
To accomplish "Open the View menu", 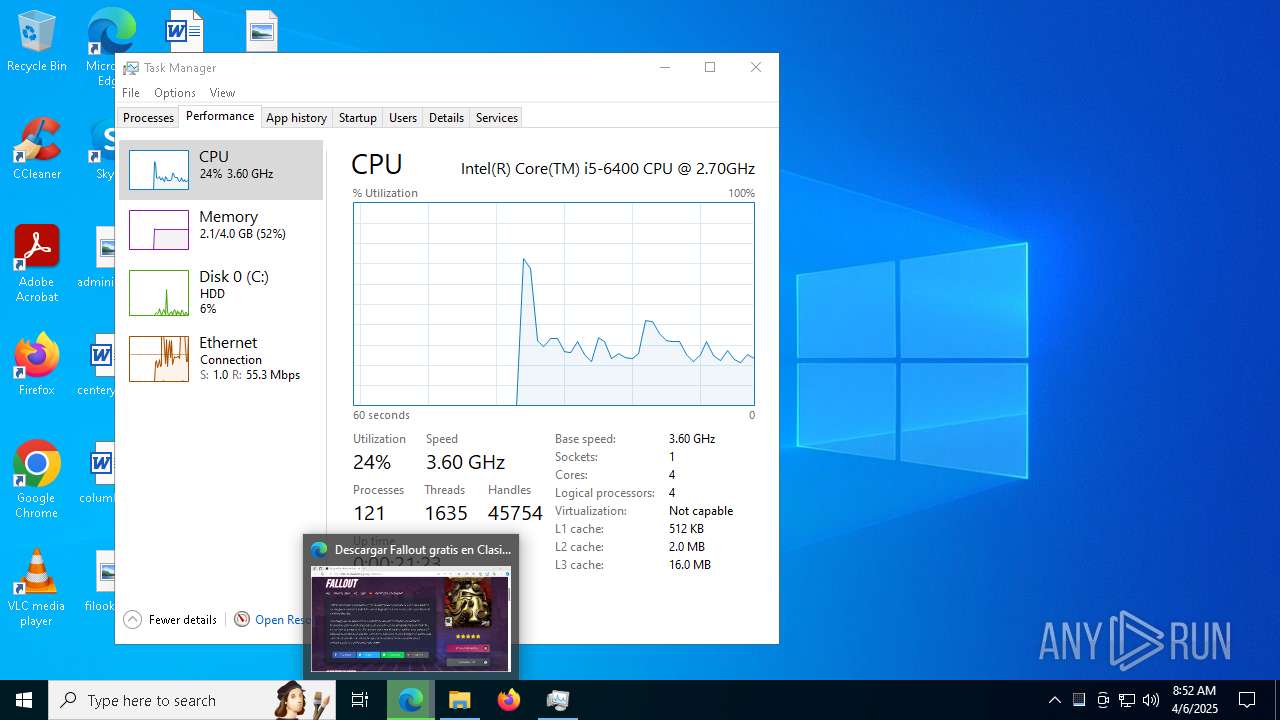I will [x=222, y=93].
